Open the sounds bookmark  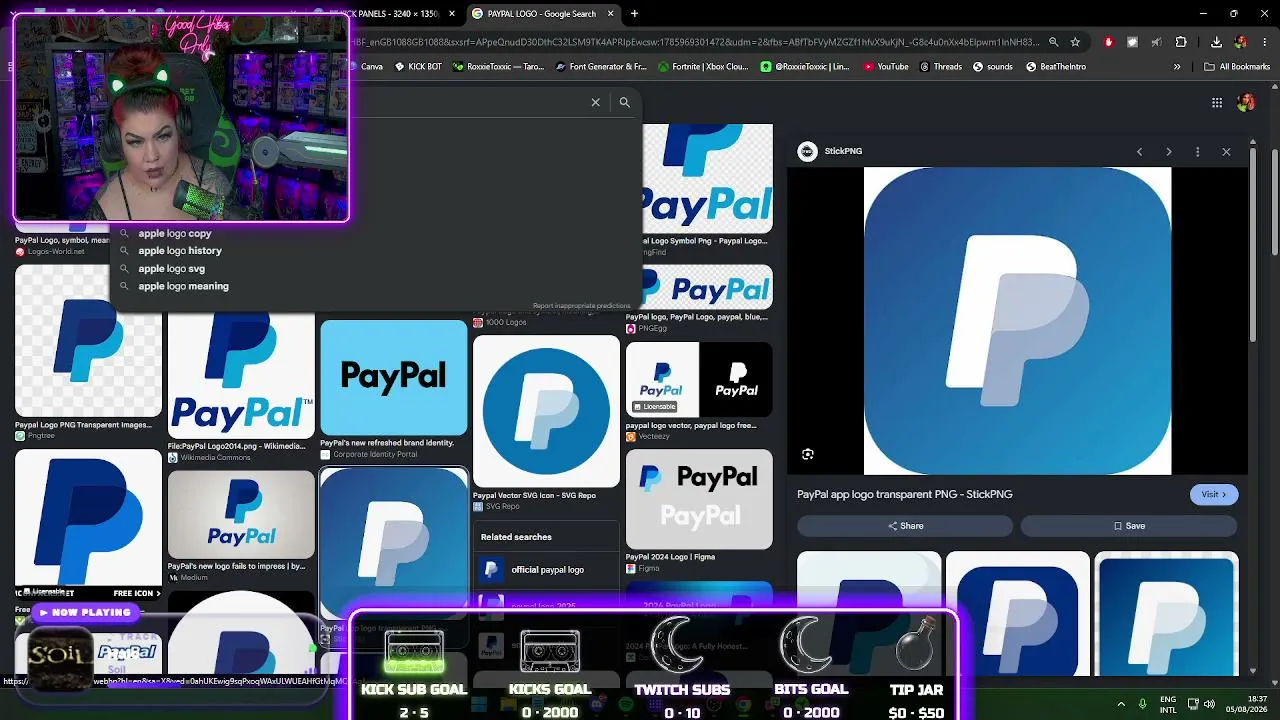[992, 67]
